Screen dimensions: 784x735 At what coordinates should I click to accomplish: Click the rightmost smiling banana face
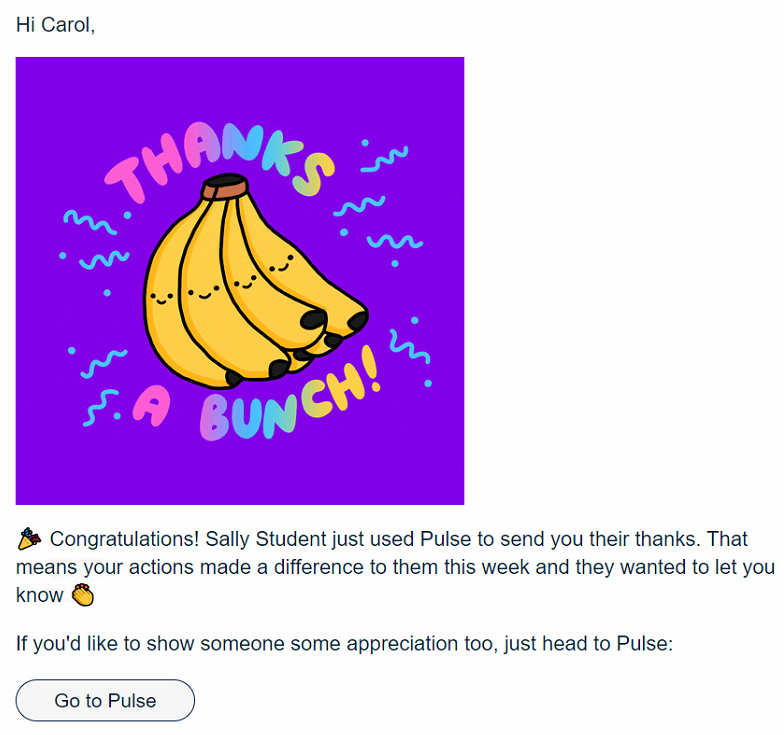pyautogui.click(x=281, y=264)
